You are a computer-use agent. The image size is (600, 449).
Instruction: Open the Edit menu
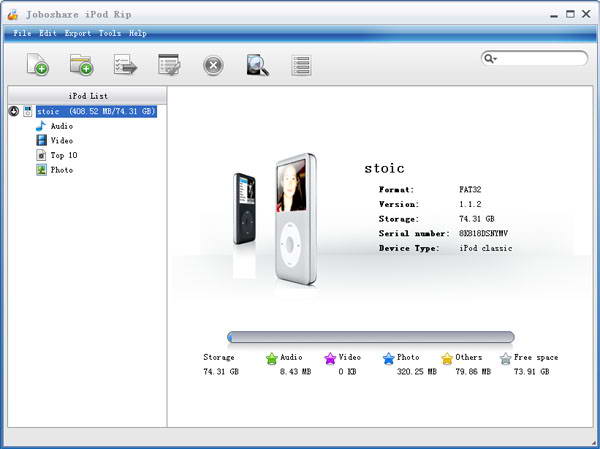click(x=48, y=33)
